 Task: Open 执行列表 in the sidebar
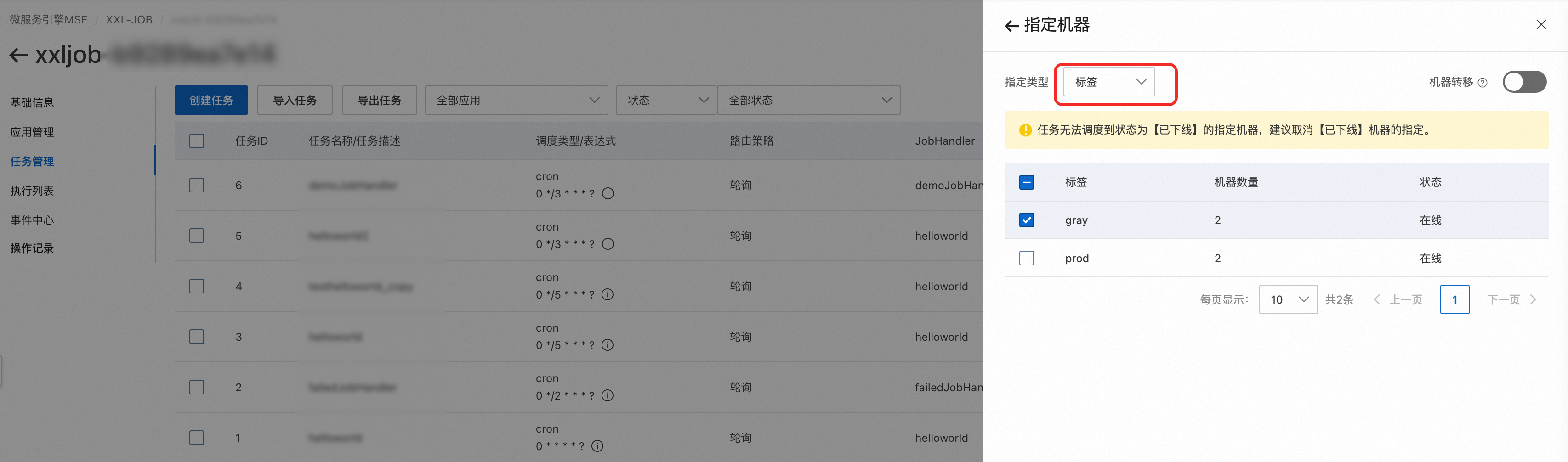pos(32,191)
